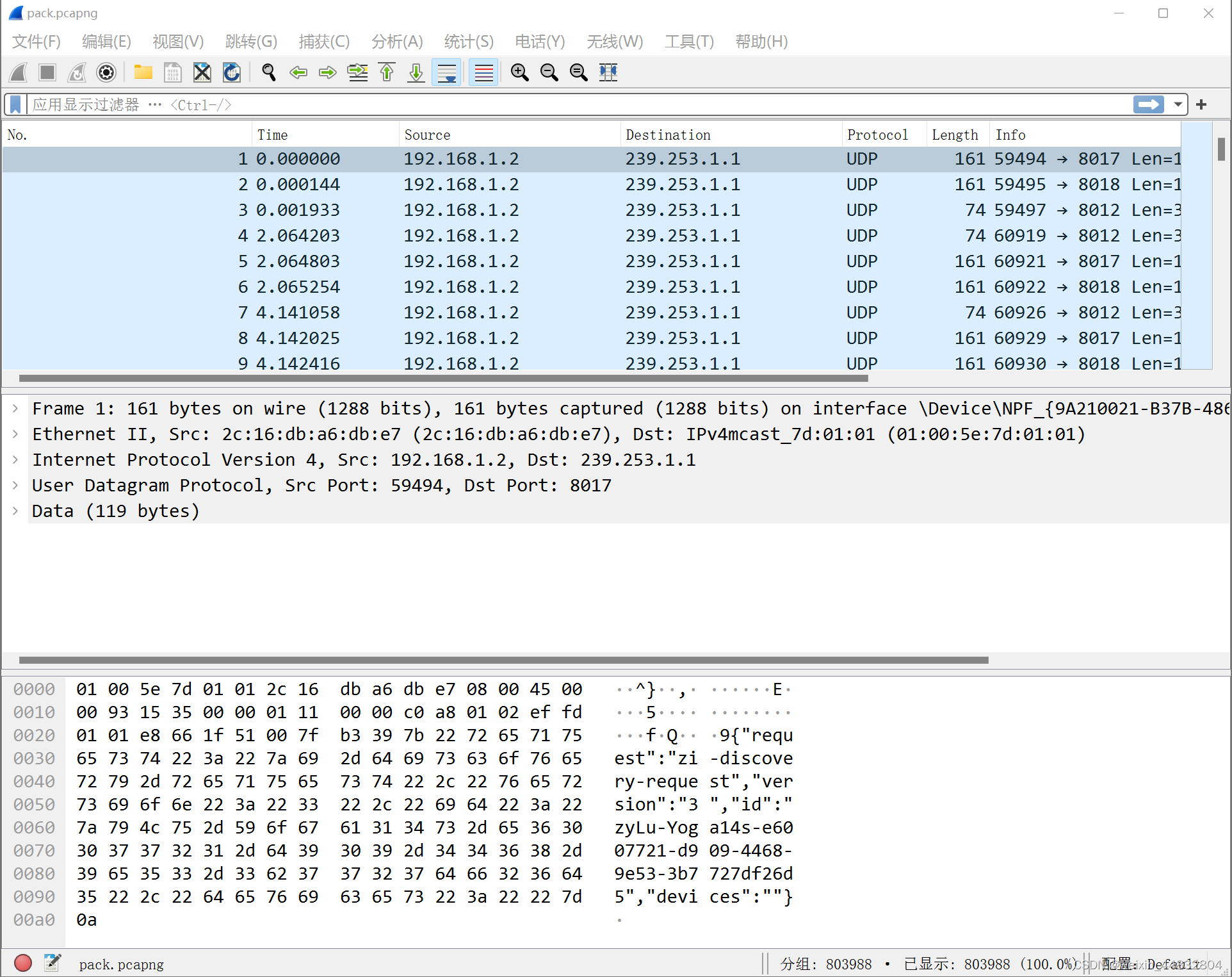Click the reload capture file icon
This screenshot has width=1232, height=977.
(232, 72)
